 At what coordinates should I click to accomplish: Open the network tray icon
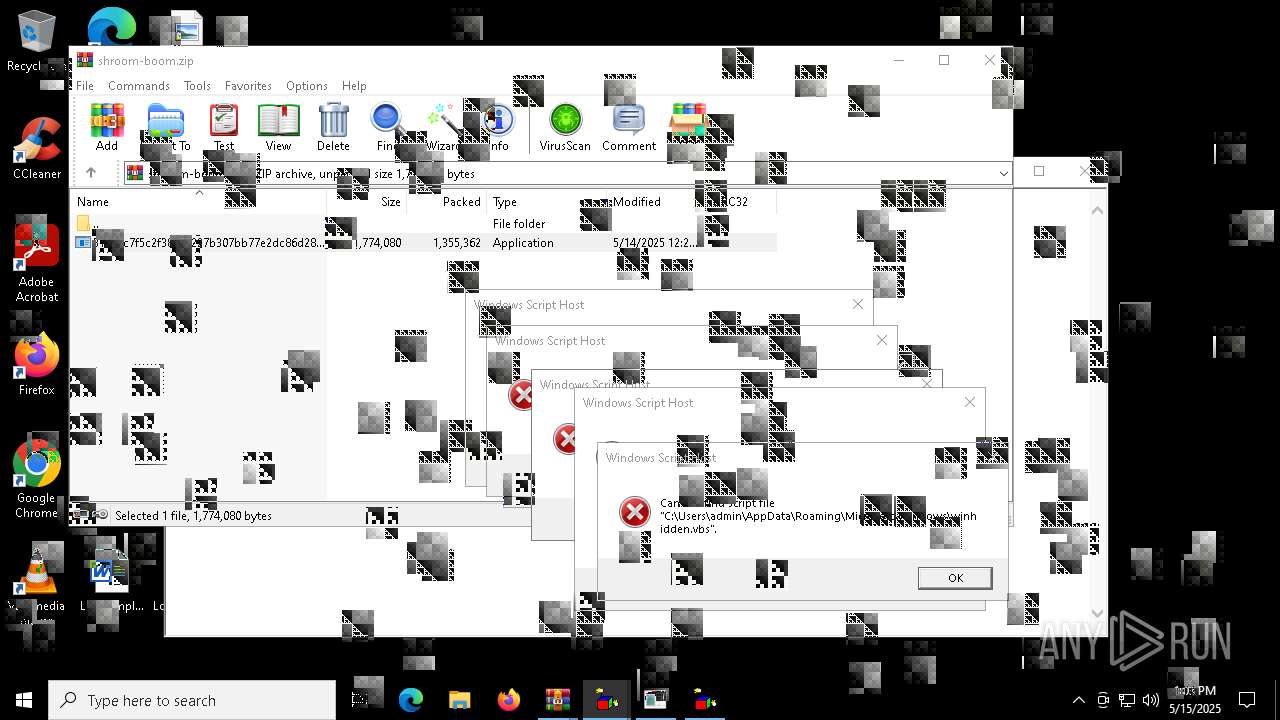(x=1127, y=700)
